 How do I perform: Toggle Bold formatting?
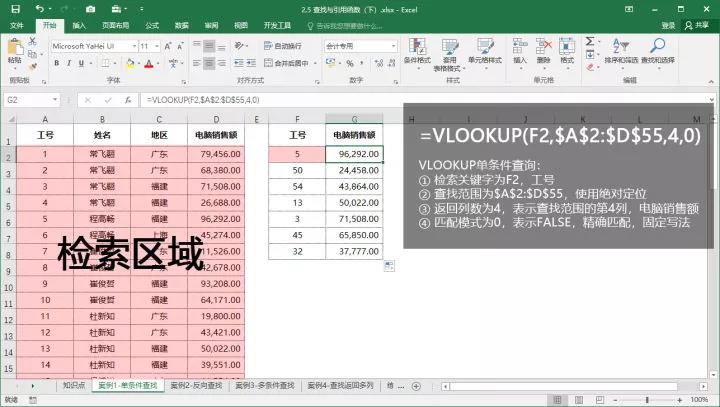coord(55,62)
